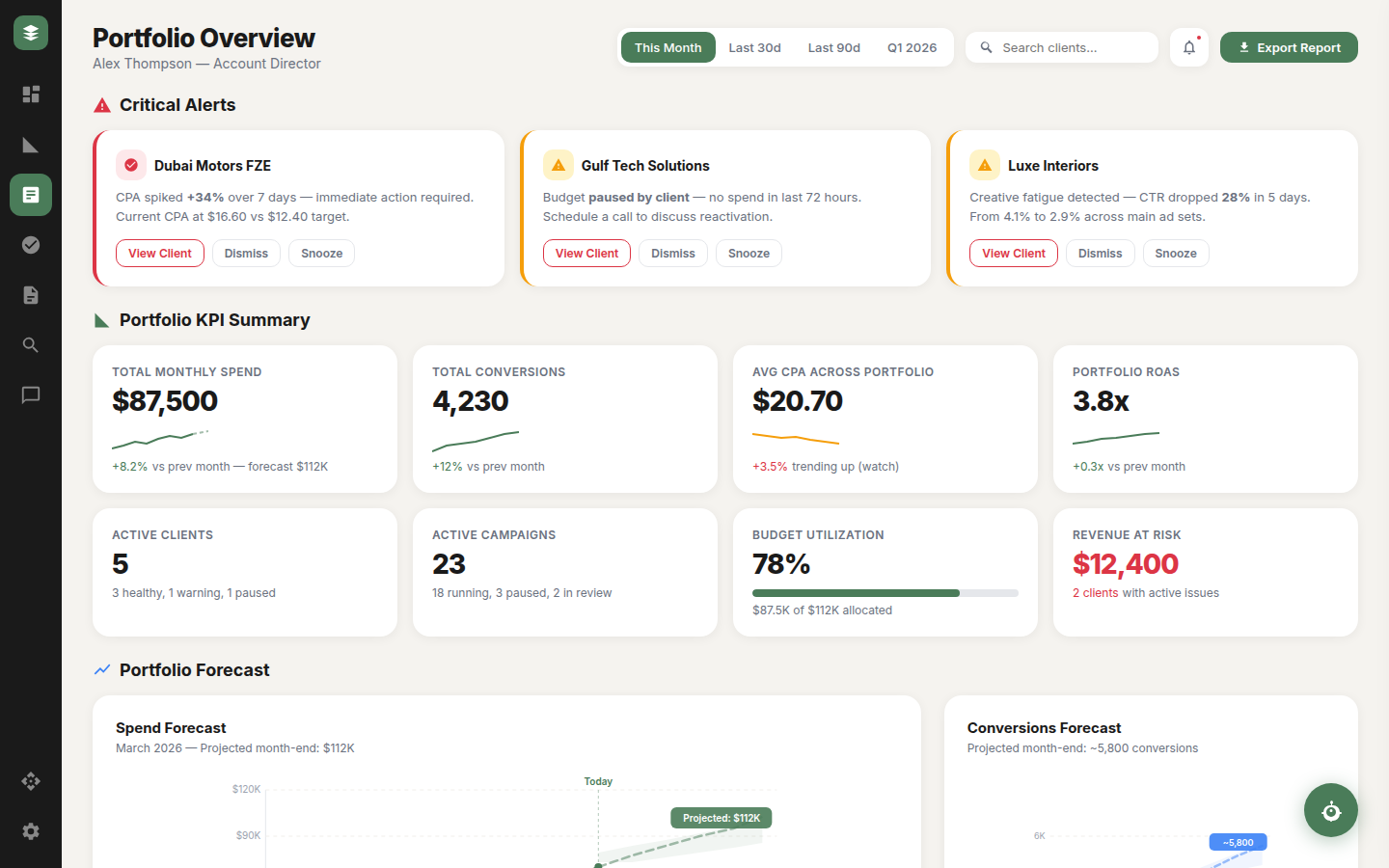Click the Active Clients count 5
Image resolution: width=1389 pixels, height=868 pixels.
[121, 564]
